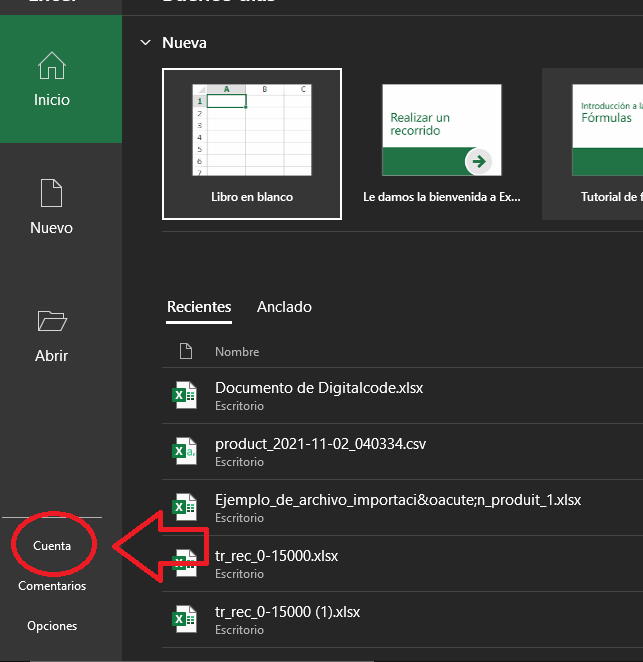The width and height of the screenshot is (643, 662).
Task: Click the Nuevo blank page icon
Action: coord(51,194)
